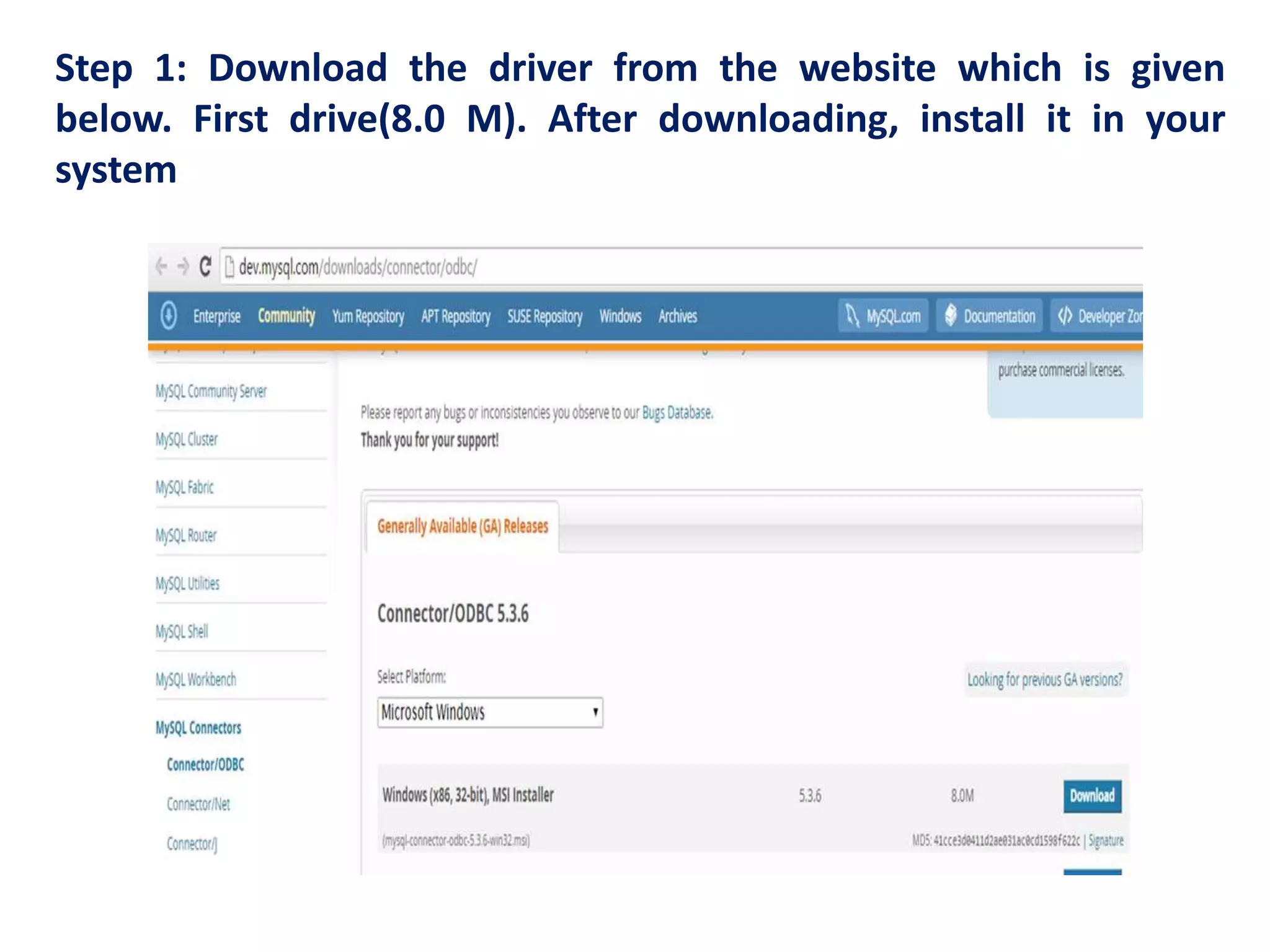
Task: Select Connector/Net in sidebar
Action: point(198,804)
